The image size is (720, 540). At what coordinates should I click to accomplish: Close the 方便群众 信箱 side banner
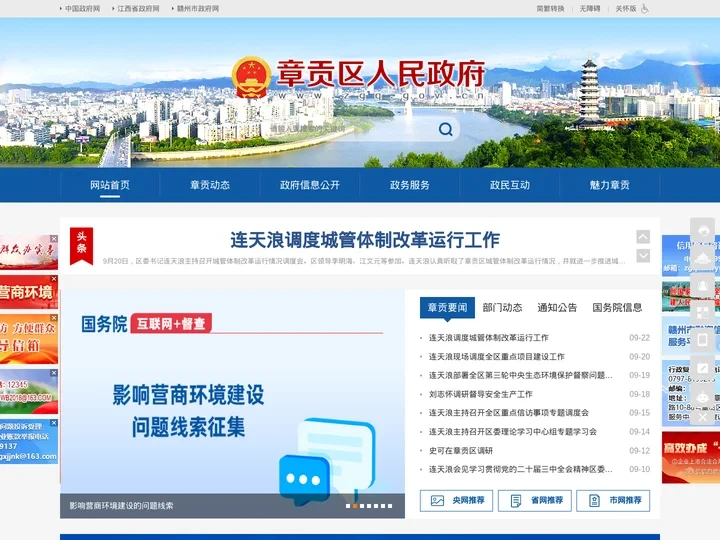54,318
